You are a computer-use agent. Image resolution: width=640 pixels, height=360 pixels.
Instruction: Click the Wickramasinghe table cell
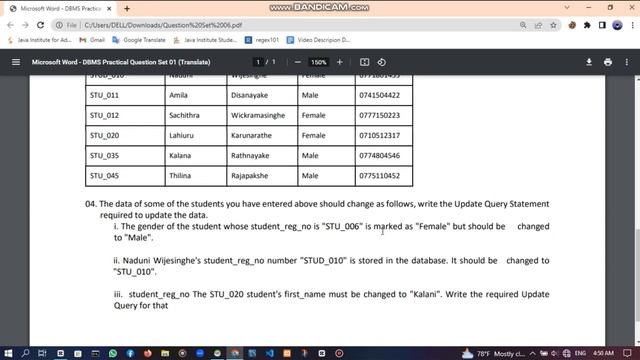coord(262,116)
